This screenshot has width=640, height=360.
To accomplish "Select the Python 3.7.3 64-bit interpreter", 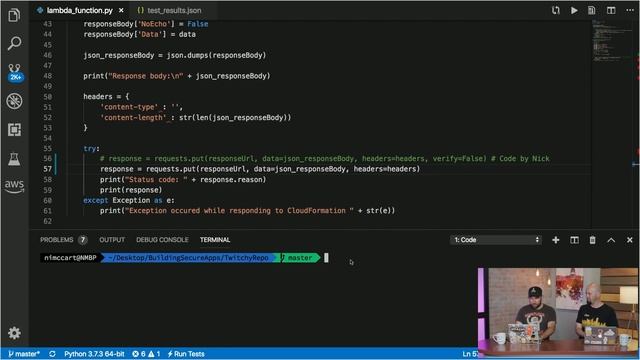I will click(94, 354).
